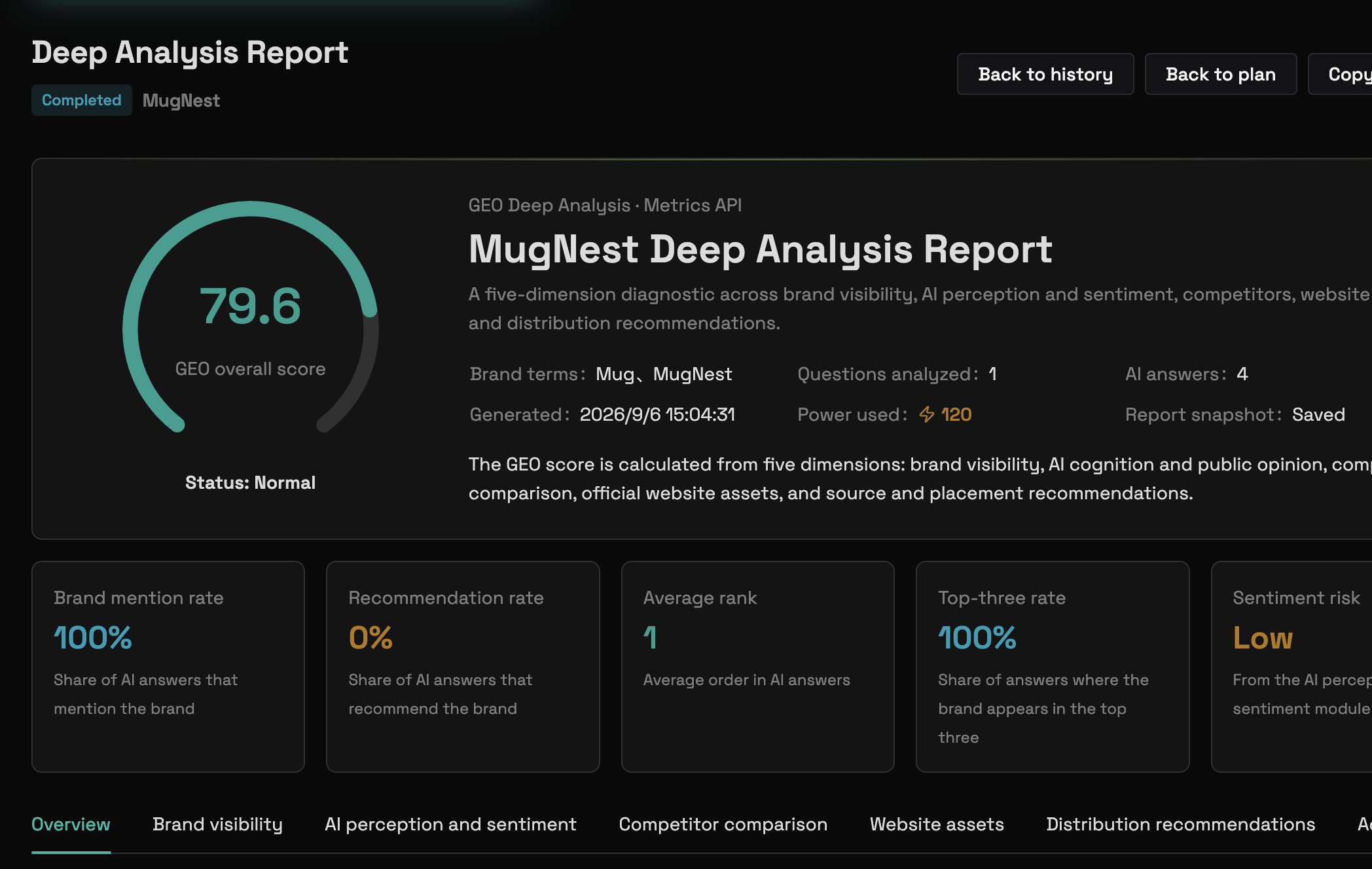Click the Top-three rate card
This screenshot has width=1372, height=869.
point(1053,666)
